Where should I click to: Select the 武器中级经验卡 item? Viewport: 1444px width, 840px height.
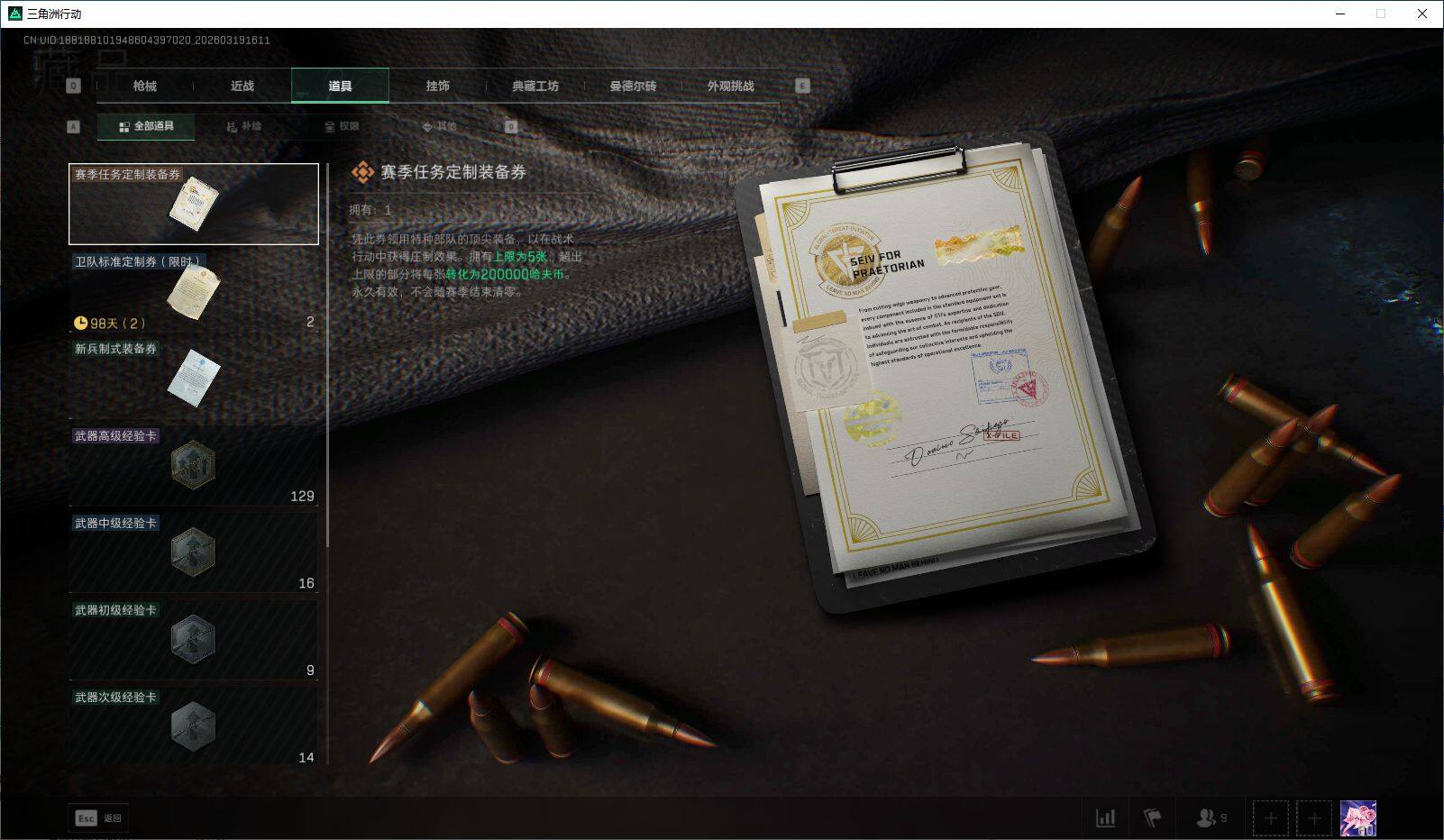point(194,553)
